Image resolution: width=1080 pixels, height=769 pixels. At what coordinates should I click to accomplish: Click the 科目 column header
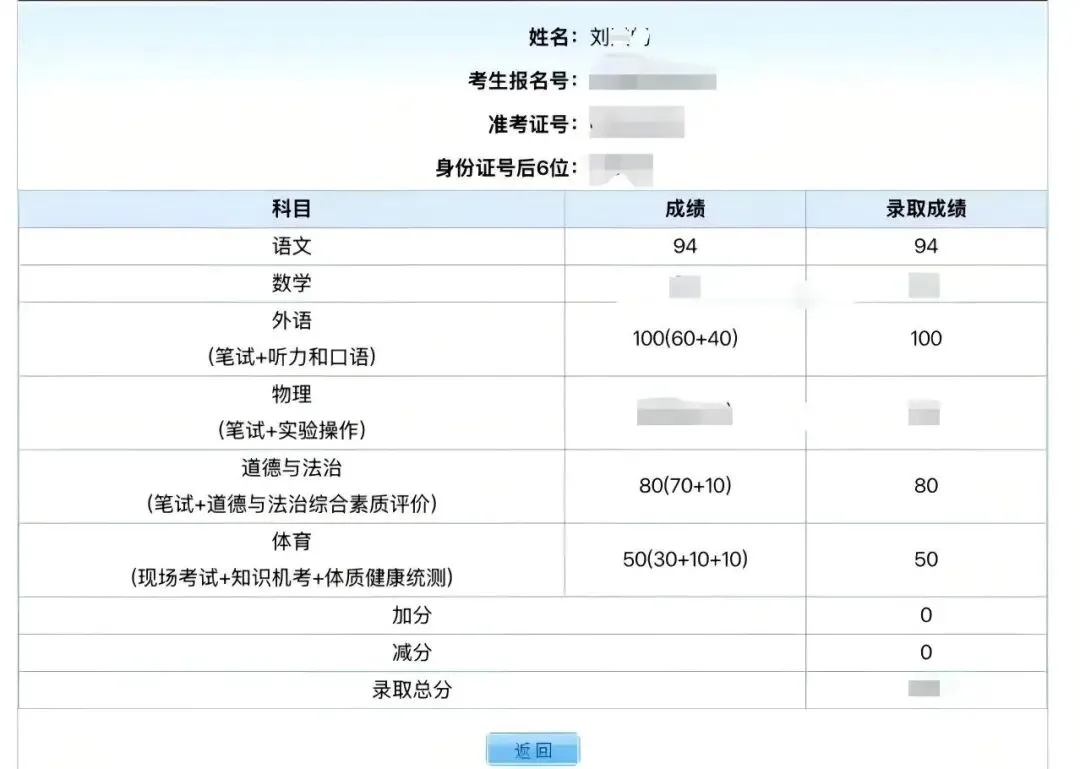pyautogui.click(x=291, y=209)
